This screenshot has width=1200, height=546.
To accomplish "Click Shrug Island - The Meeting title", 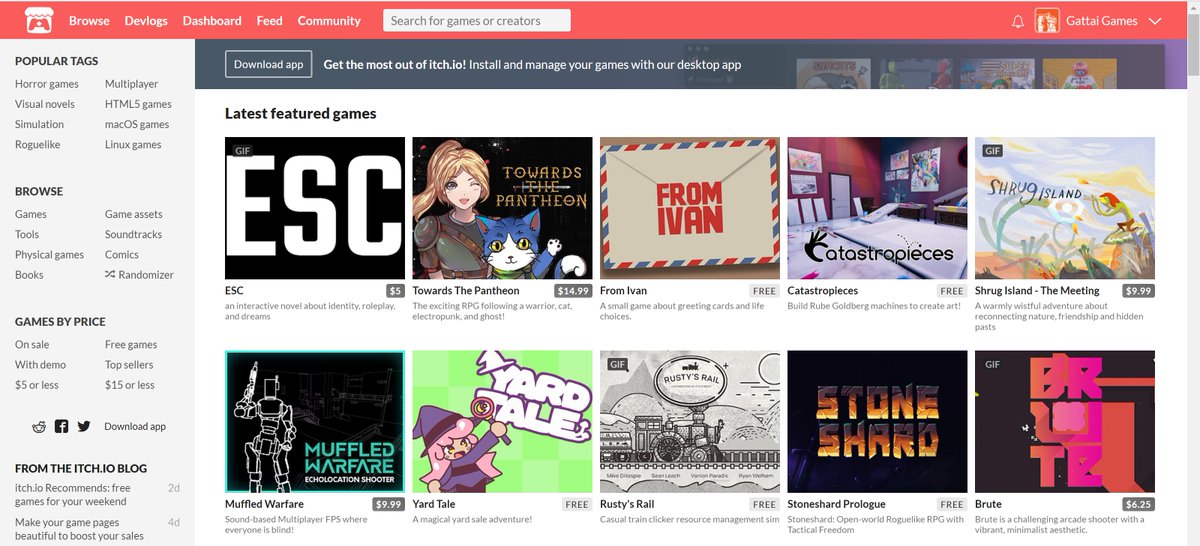I will tap(1037, 291).
